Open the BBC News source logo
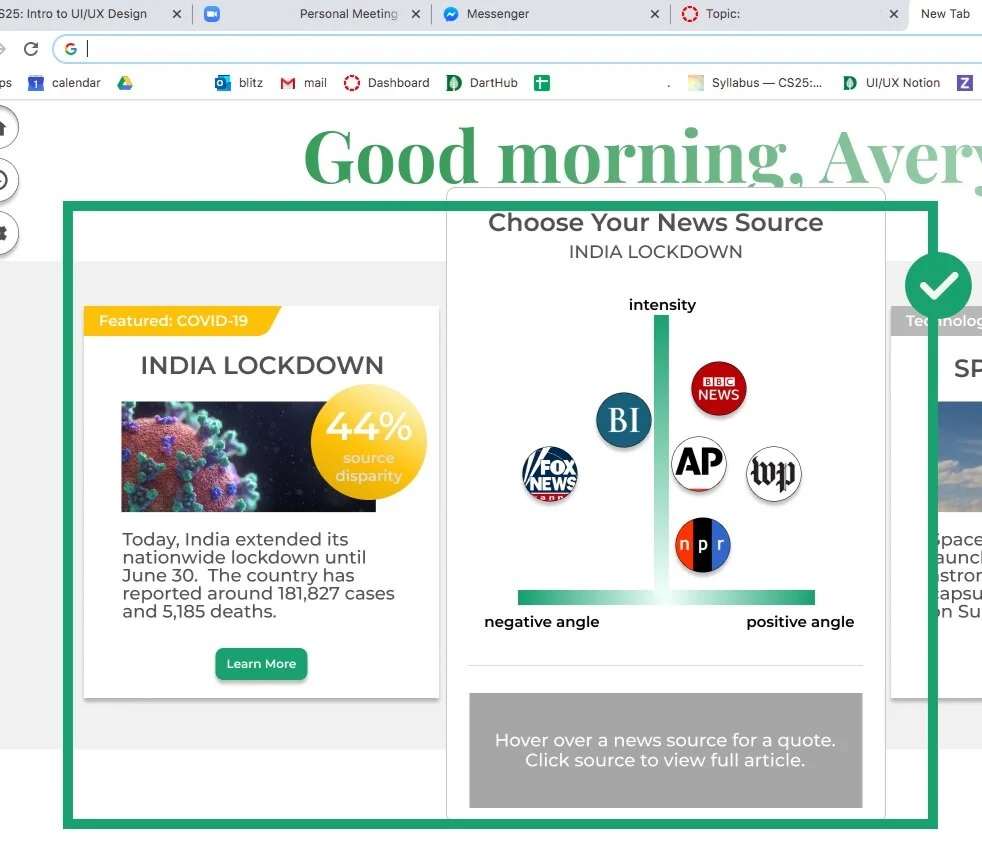 pyautogui.click(x=718, y=388)
